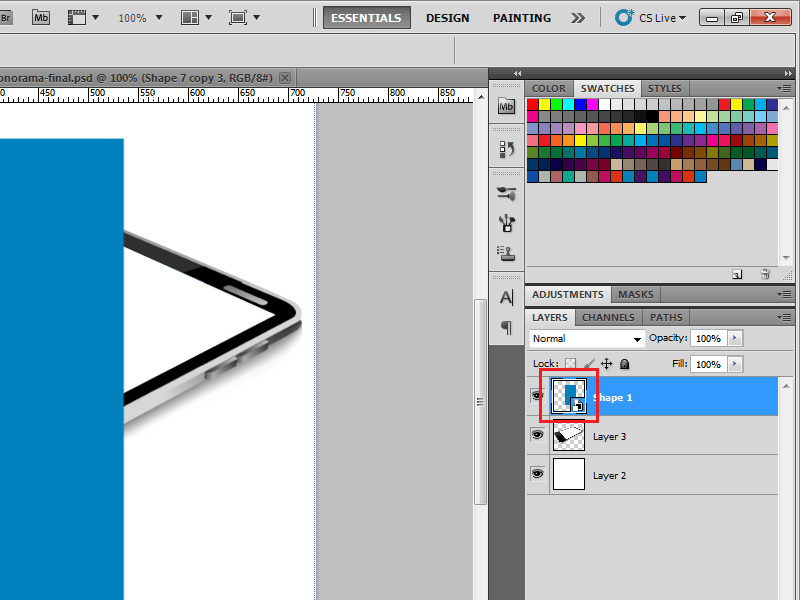800x600 pixels.
Task: Open the Paragraph panel icon
Action: [x=506, y=328]
